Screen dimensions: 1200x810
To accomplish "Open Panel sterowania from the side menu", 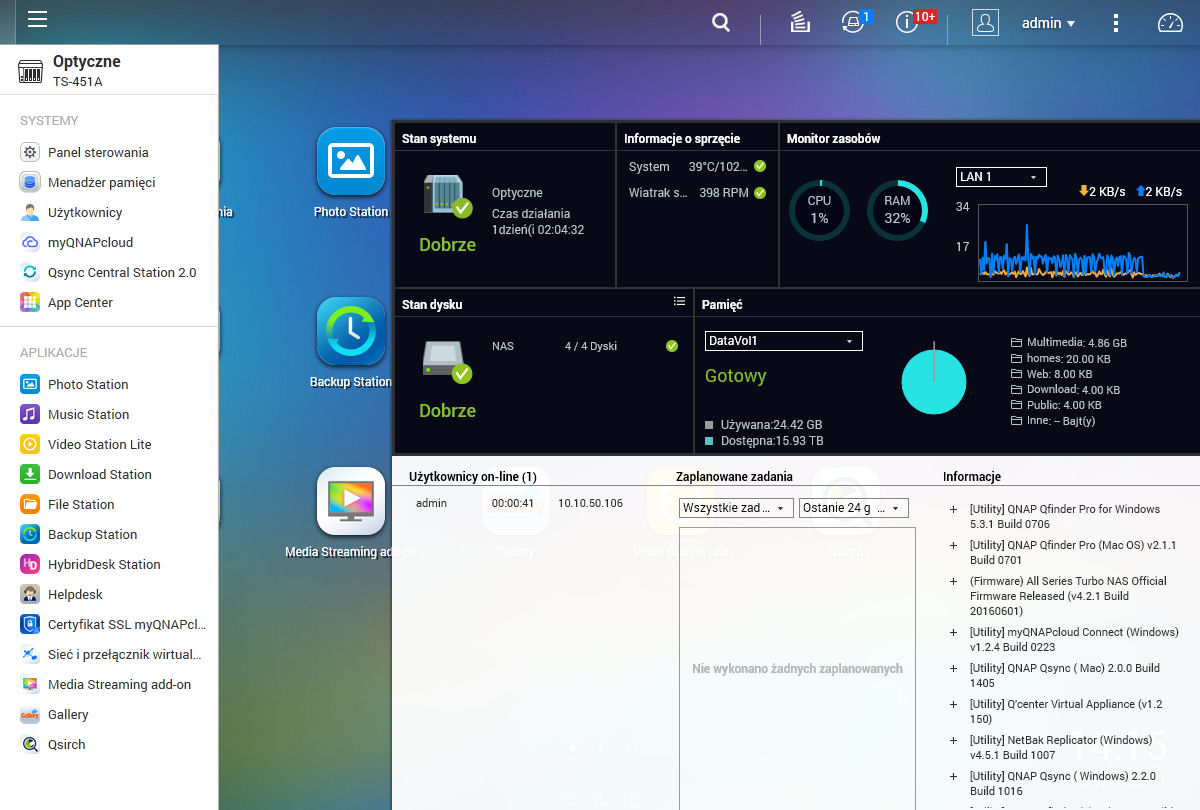I will pyautogui.click(x=109, y=152).
